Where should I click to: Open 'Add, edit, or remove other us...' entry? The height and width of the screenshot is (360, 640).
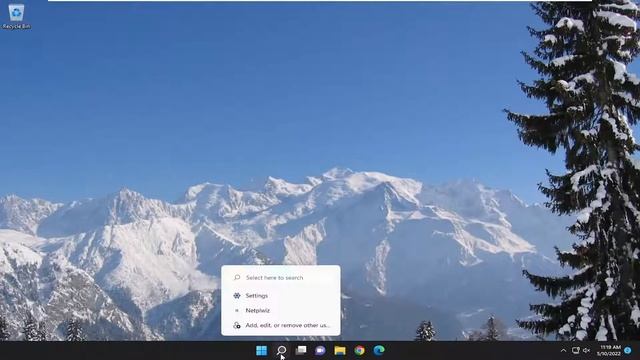coord(281,325)
